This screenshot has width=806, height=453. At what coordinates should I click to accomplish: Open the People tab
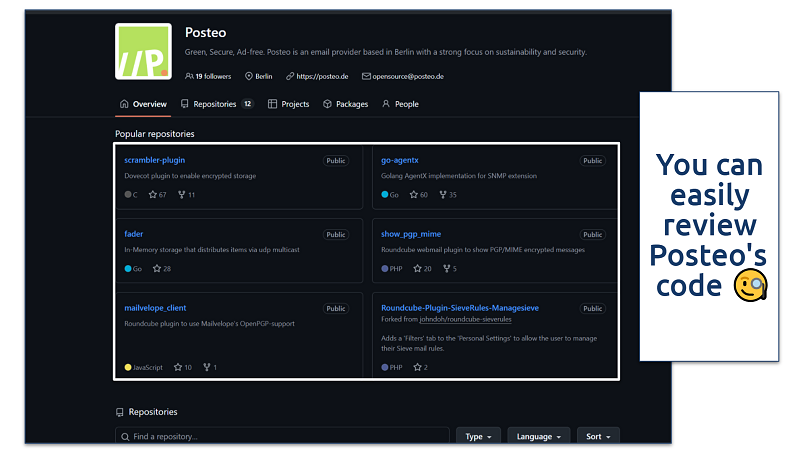pyautogui.click(x=400, y=104)
